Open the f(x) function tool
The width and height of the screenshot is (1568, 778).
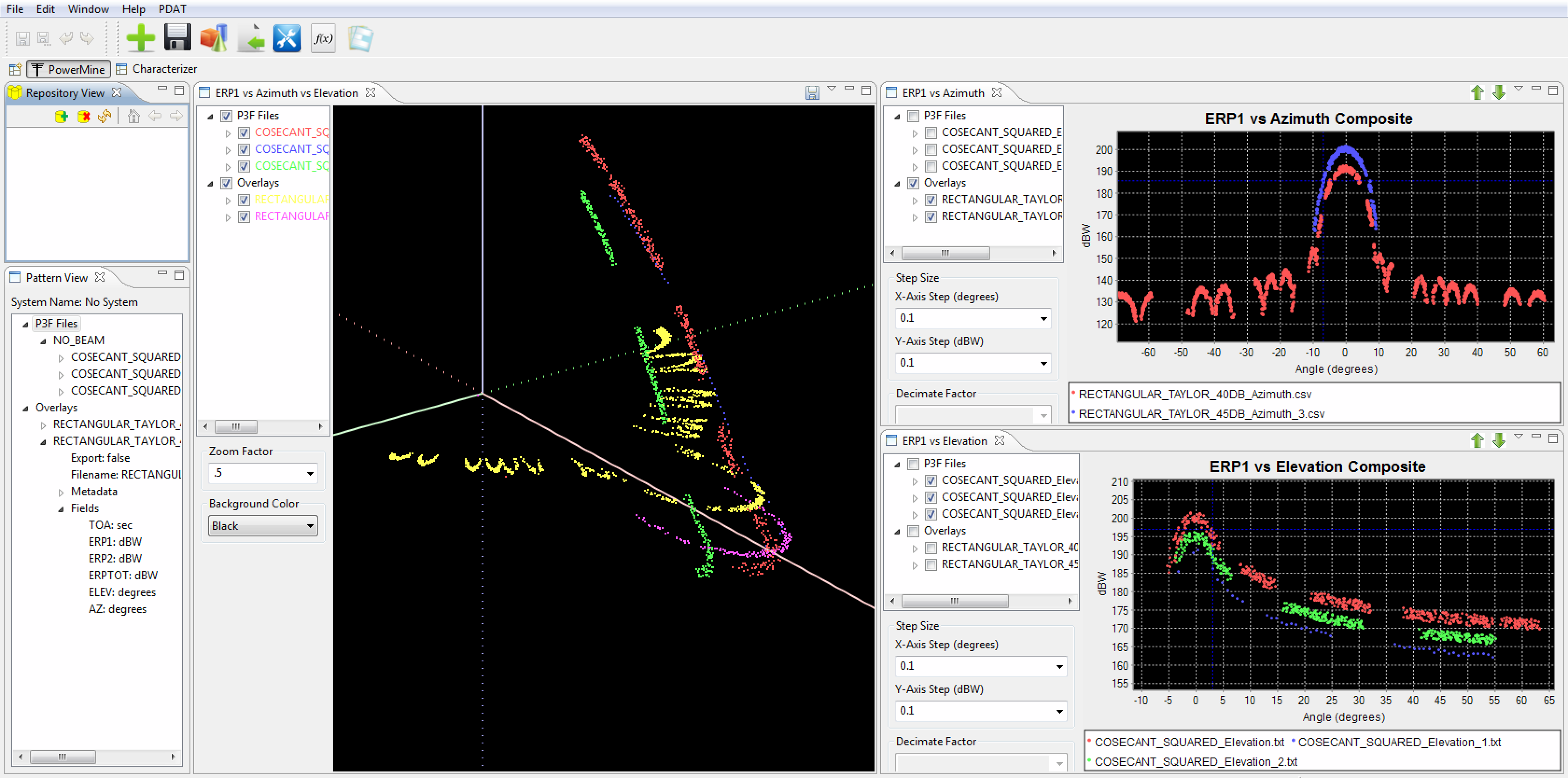(x=323, y=38)
